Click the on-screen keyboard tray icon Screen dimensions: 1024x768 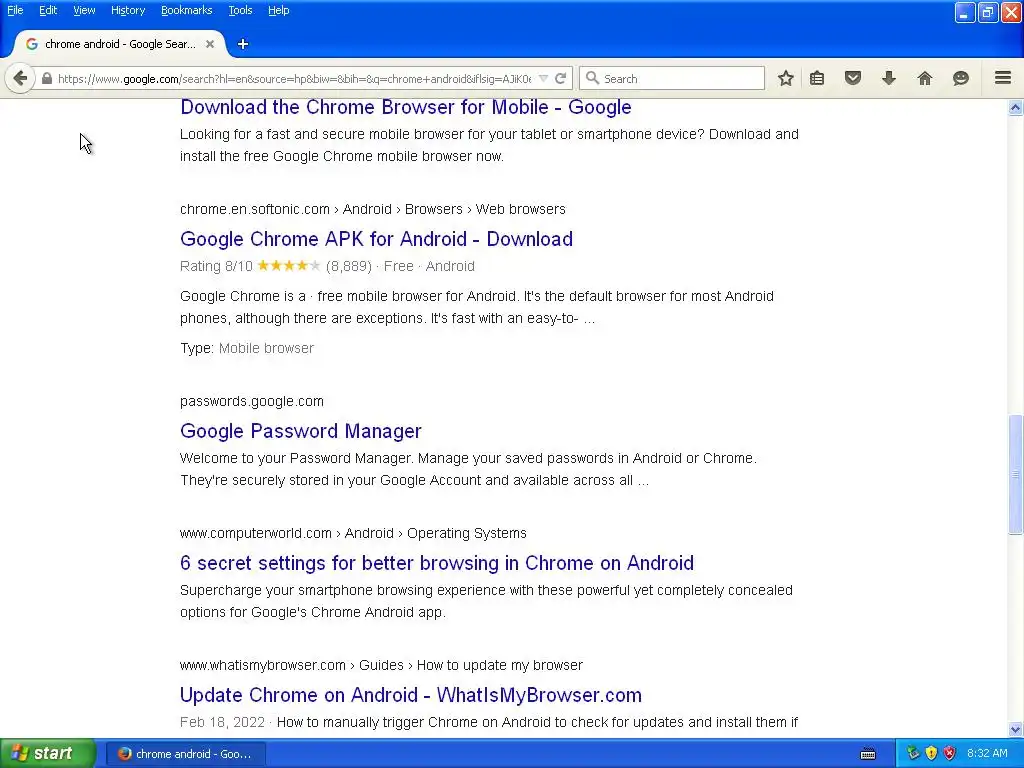coord(868,754)
